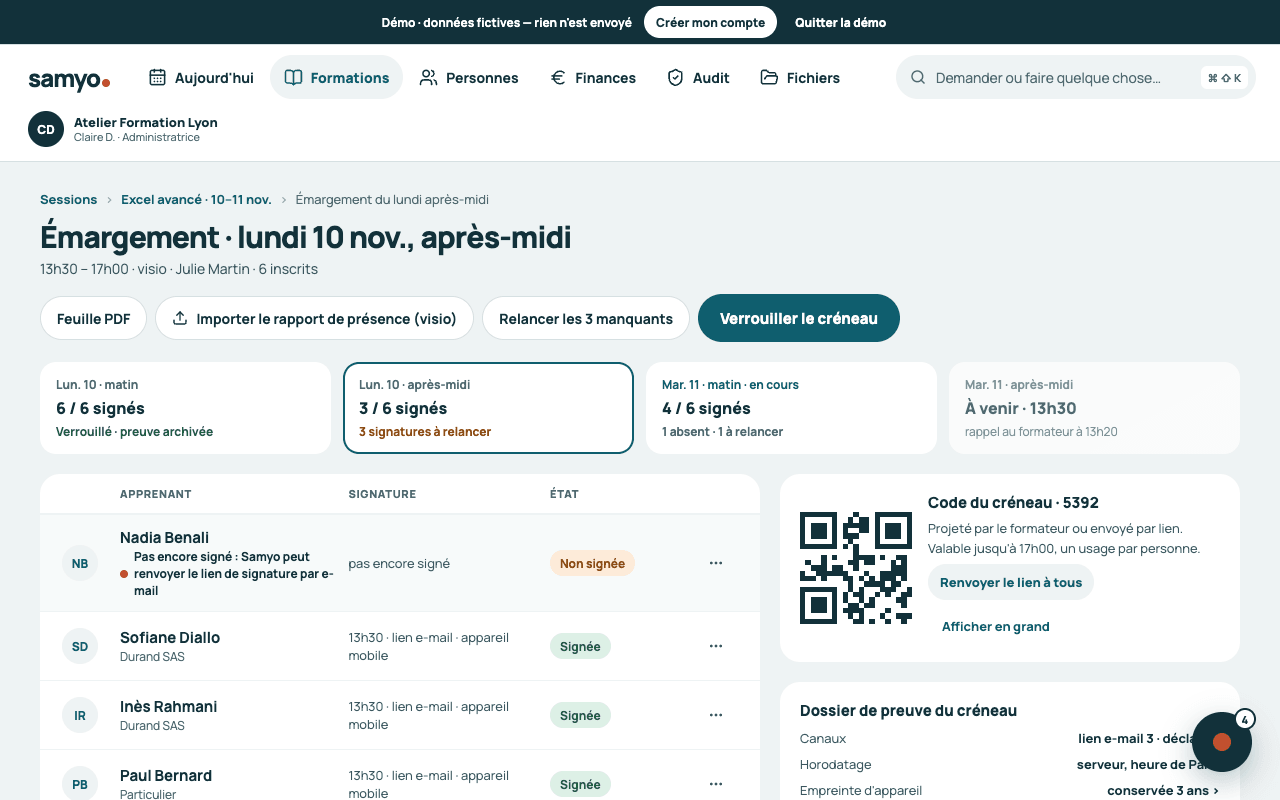Click the 'Atelier Formation Lyon' organization name
Screen dimensions: 1280x800
(146, 122)
